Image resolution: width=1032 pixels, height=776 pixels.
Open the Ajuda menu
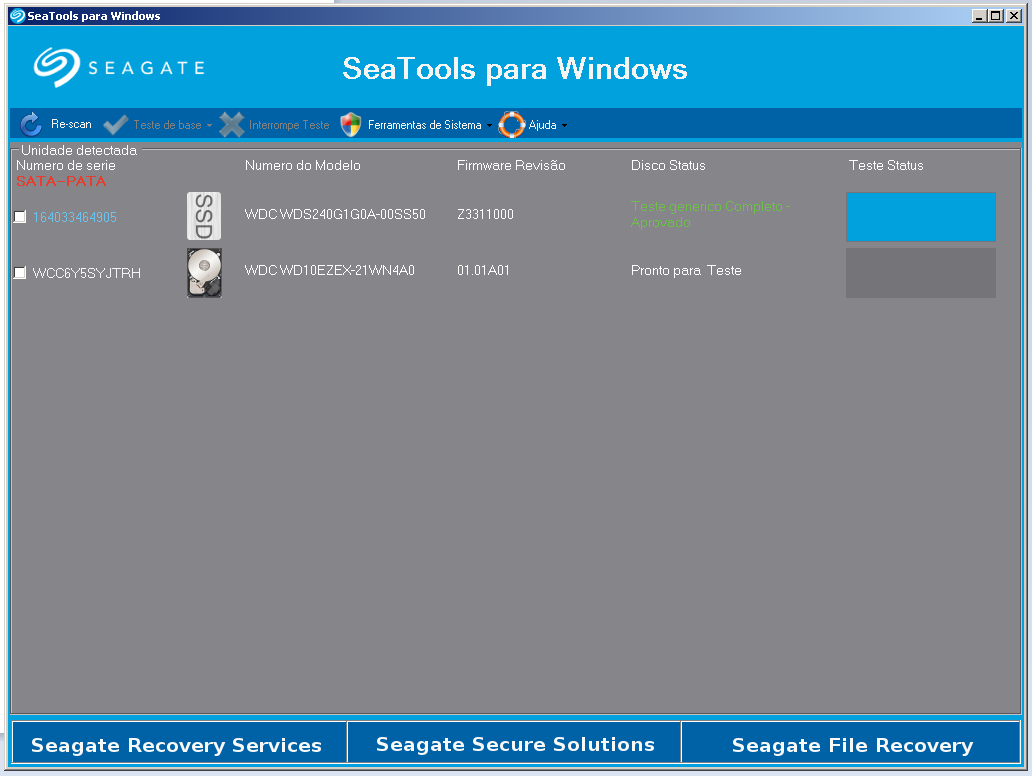[x=542, y=125]
